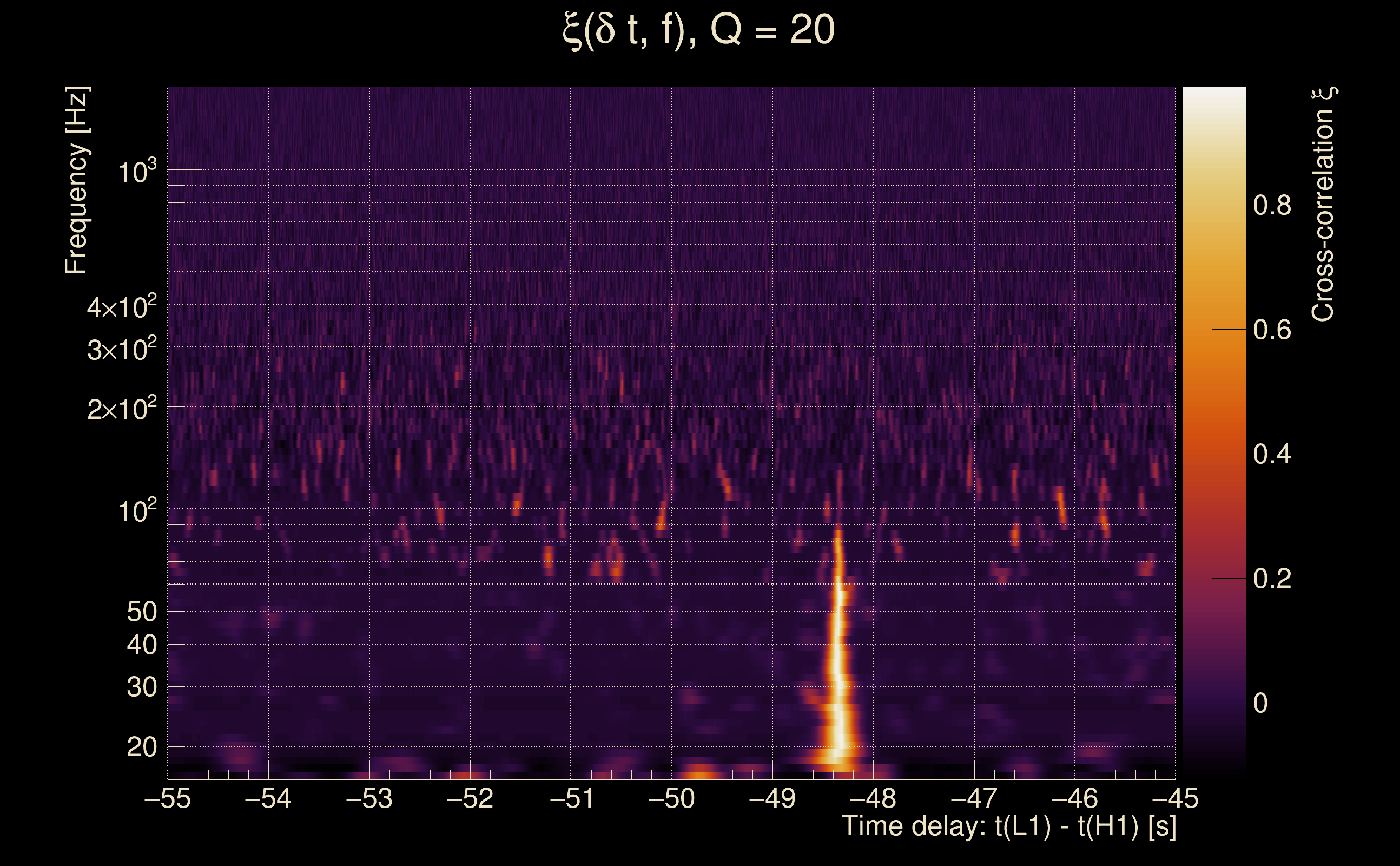The image size is (1400, 866).
Task: Click the -55 tick label on the x-axis
Action: click(x=167, y=798)
